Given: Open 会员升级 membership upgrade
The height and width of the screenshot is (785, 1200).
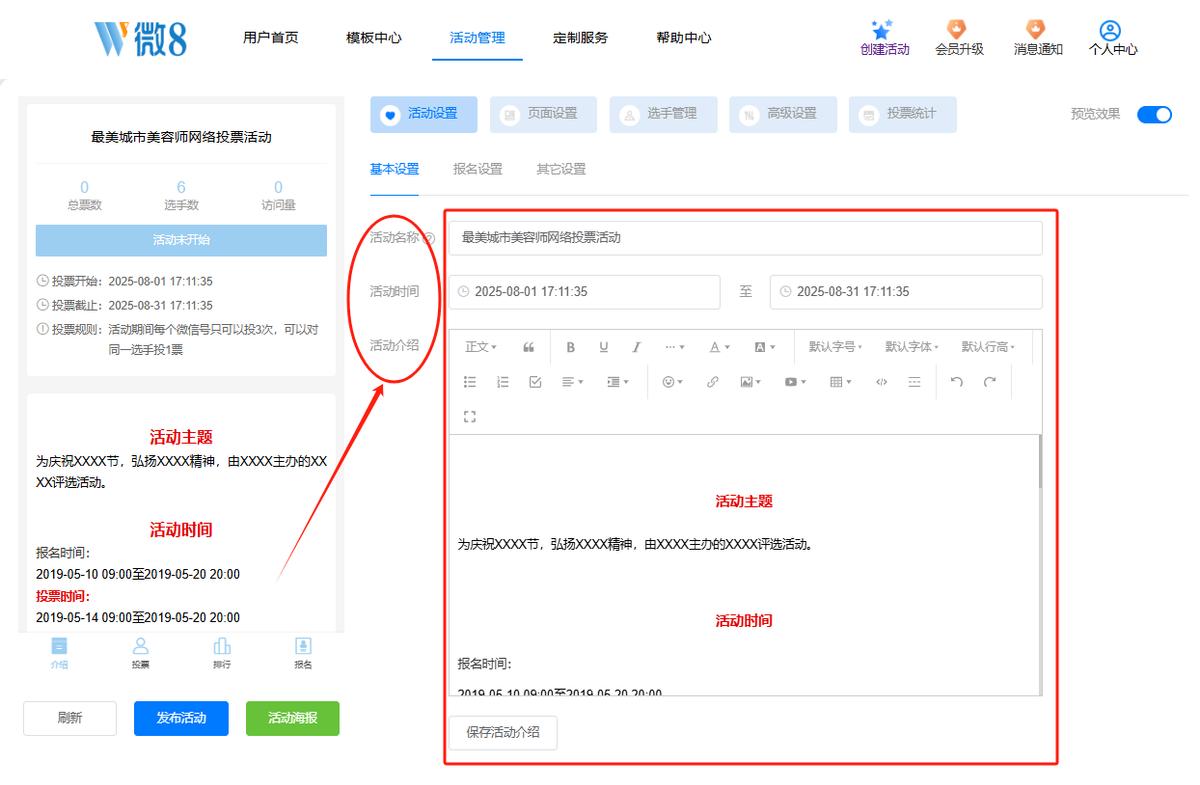Looking at the screenshot, I should (959, 38).
